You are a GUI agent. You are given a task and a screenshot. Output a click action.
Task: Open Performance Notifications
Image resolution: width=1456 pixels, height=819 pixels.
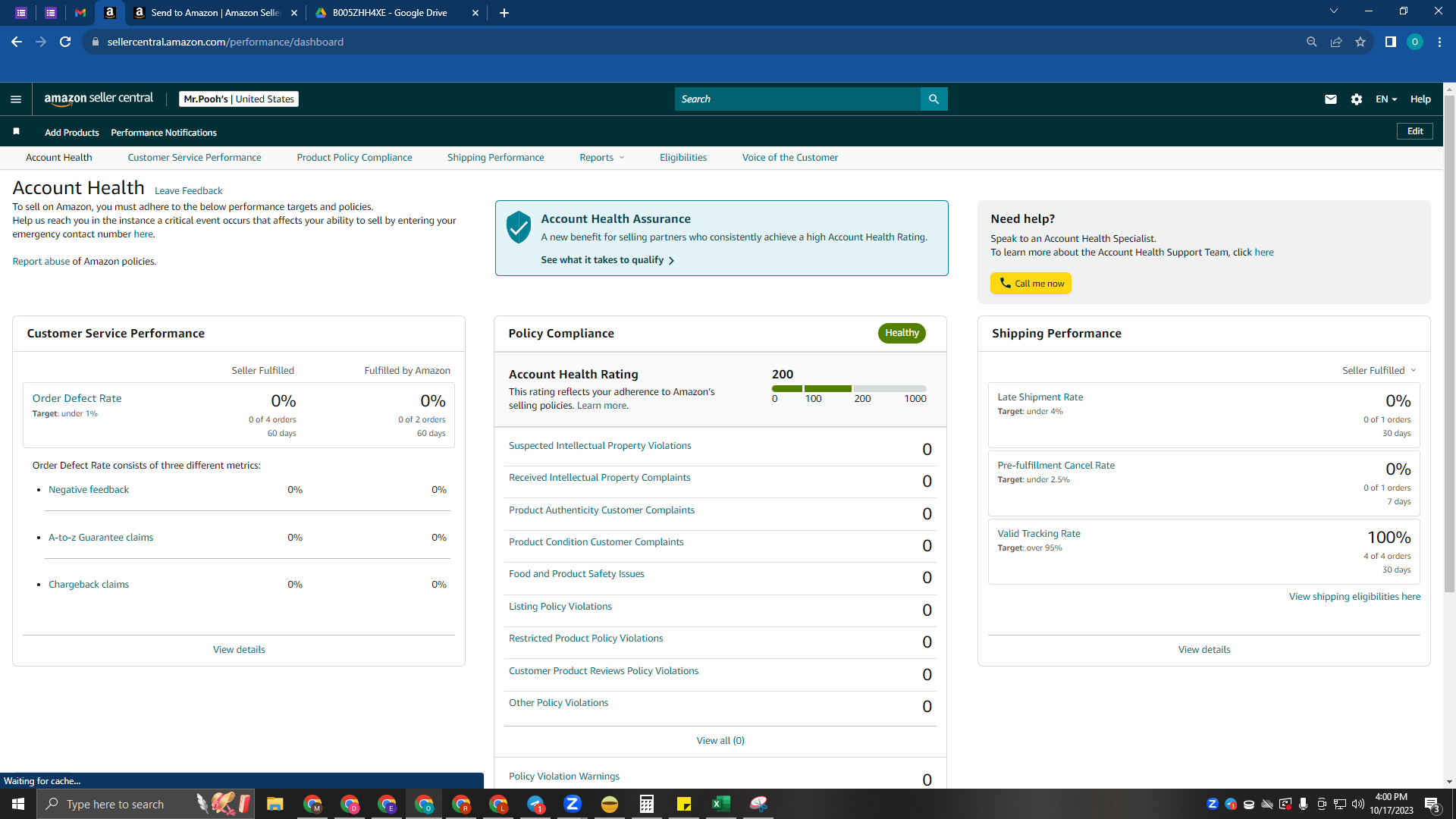click(164, 133)
